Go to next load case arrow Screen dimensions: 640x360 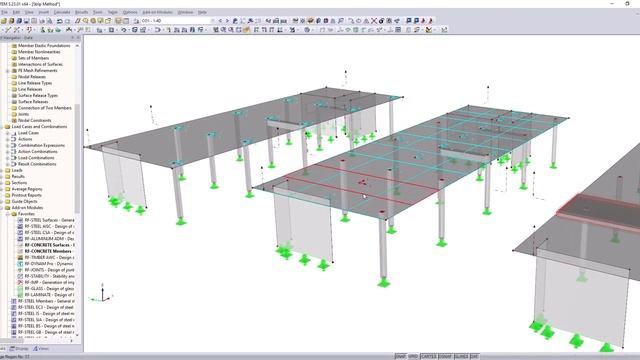(x=227, y=20)
